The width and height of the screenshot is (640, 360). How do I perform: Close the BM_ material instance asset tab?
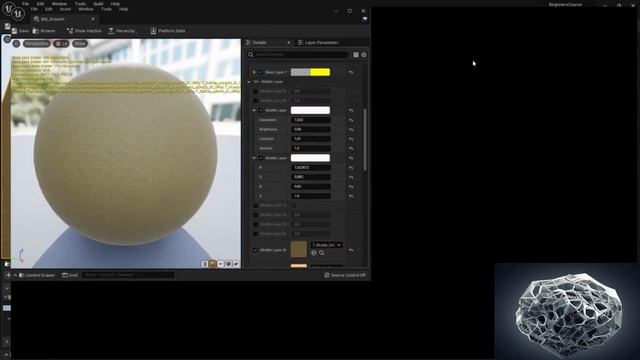point(93,19)
